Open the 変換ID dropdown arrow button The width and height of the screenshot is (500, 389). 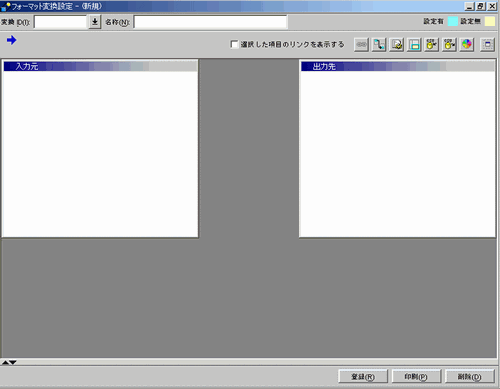pyautogui.click(x=95, y=22)
